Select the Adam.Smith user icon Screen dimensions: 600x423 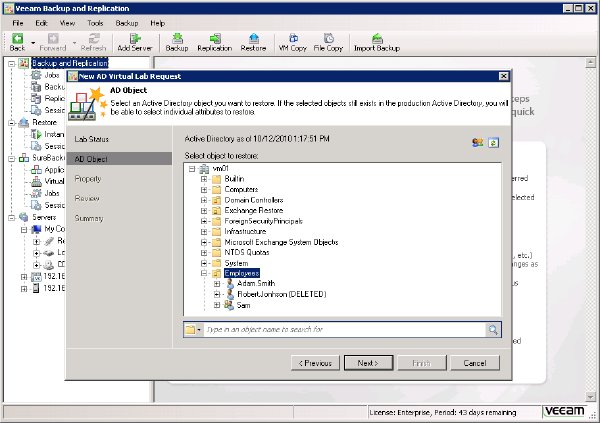tap(230, 284)
